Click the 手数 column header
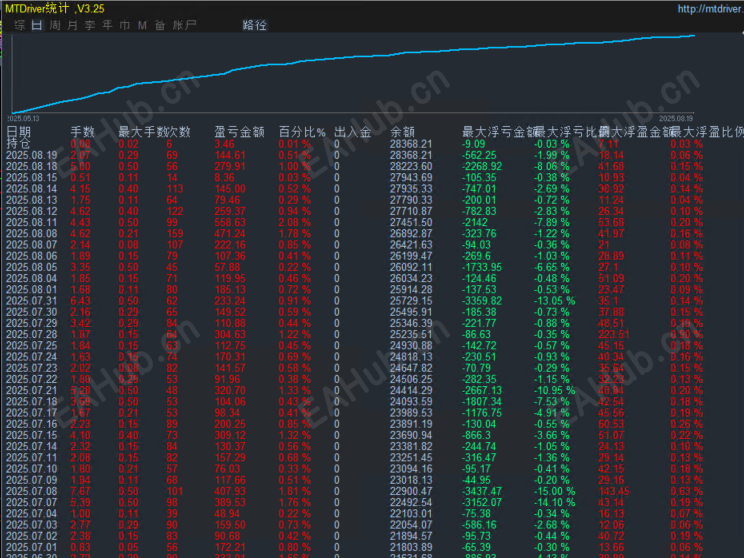The height and width of the screenshot is (558, 744). coord(83,131)
